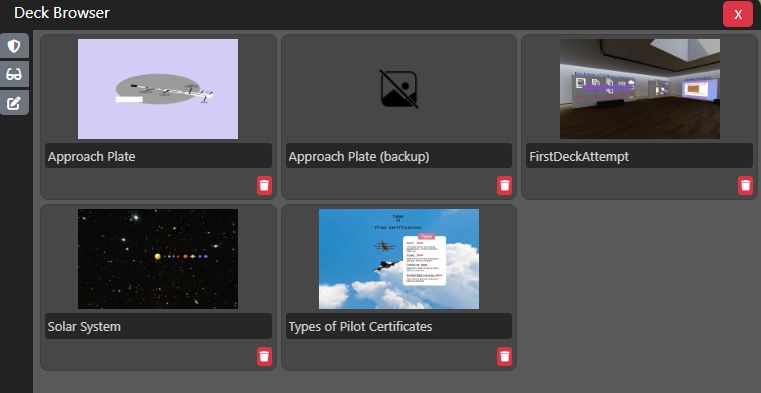
Task: Delete the Solar System deck using trash icon
Action: [x=264, y=357]
